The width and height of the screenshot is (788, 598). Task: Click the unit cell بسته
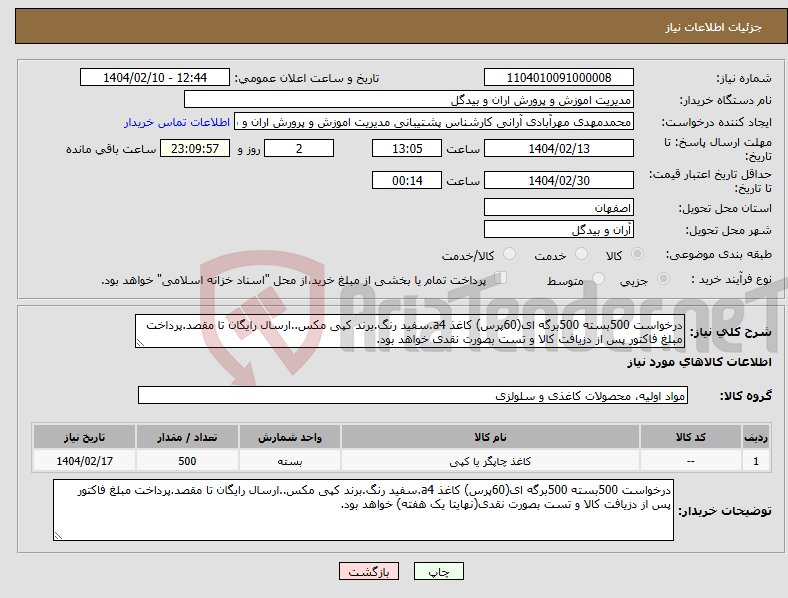(290, 461)
